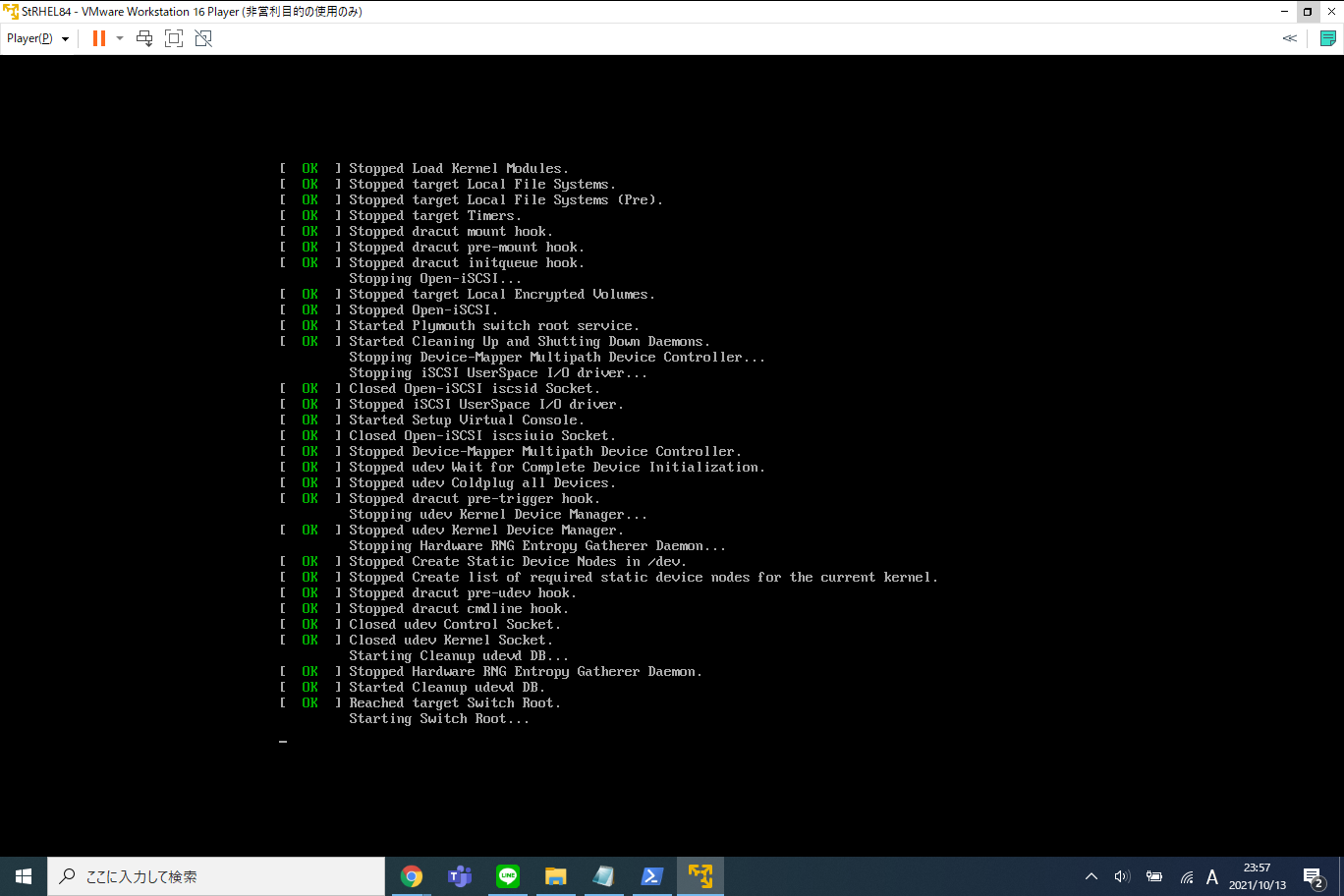The image size is (1344, 896).
Task: Click "Starting Cleanup udevd DB..." line
Action: pyautogui.click(x=459, y=656)
